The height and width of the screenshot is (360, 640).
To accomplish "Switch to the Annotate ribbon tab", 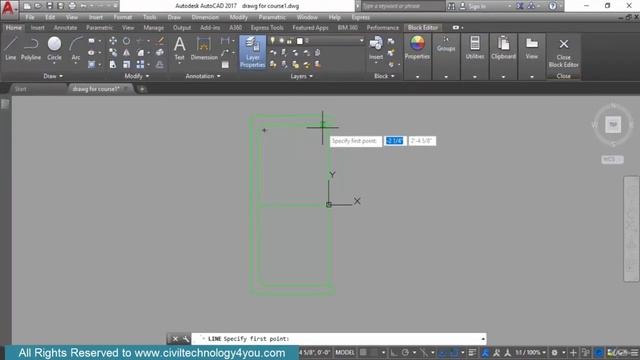I will (x=65, y=28).
